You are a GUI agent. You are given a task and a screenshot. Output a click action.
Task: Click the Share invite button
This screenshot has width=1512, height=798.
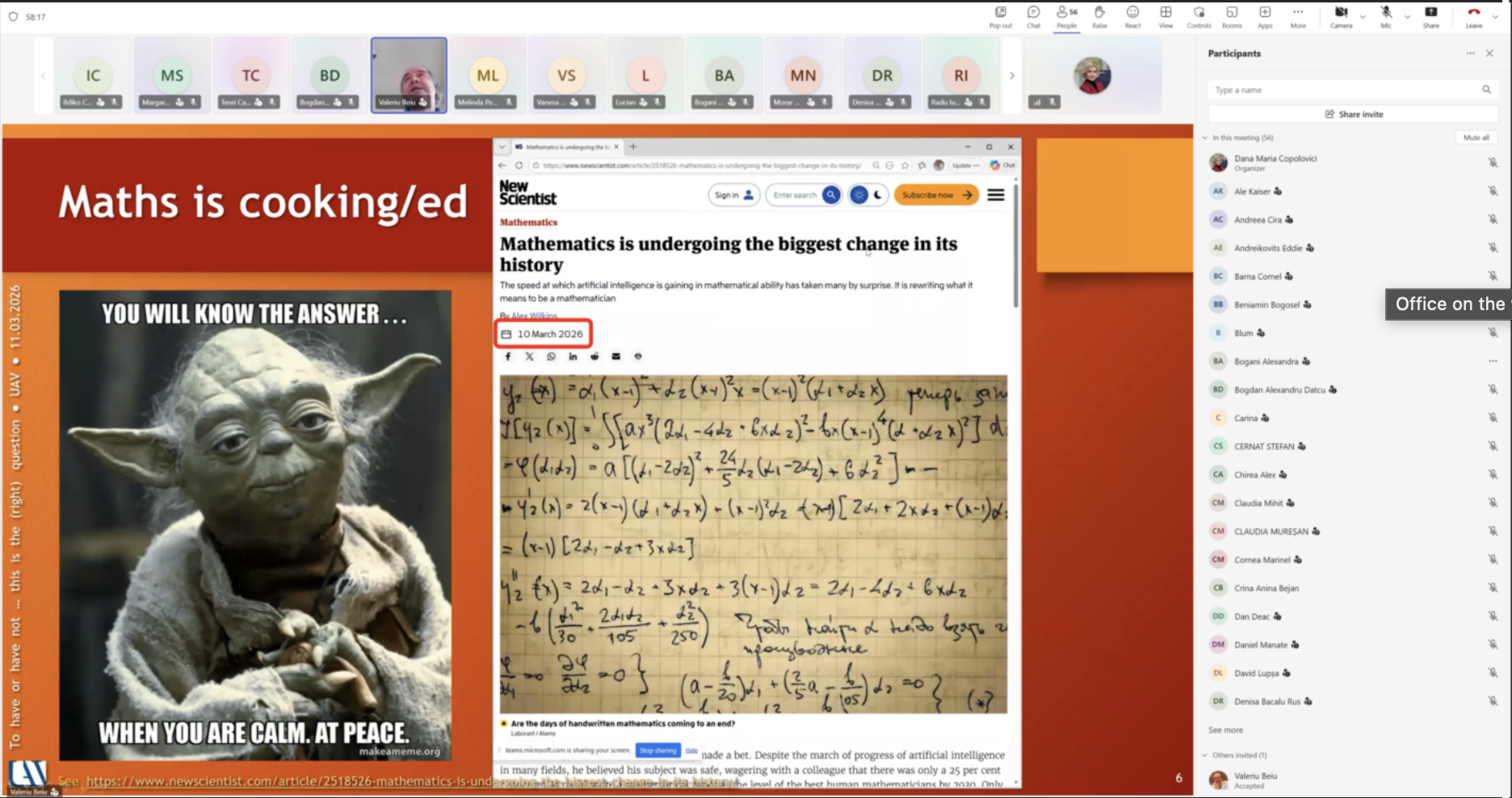(1354, 115)
